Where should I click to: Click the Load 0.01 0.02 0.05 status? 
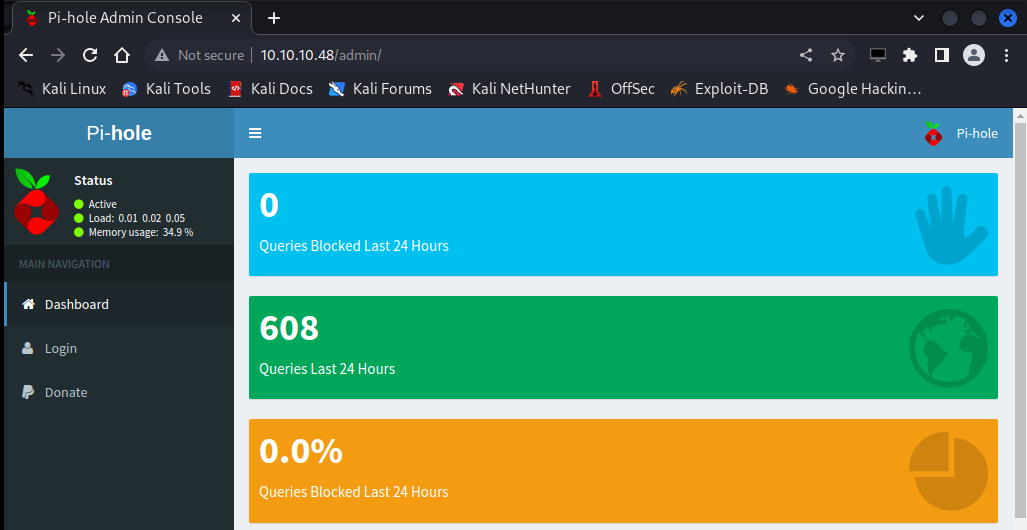coord(130,218)
